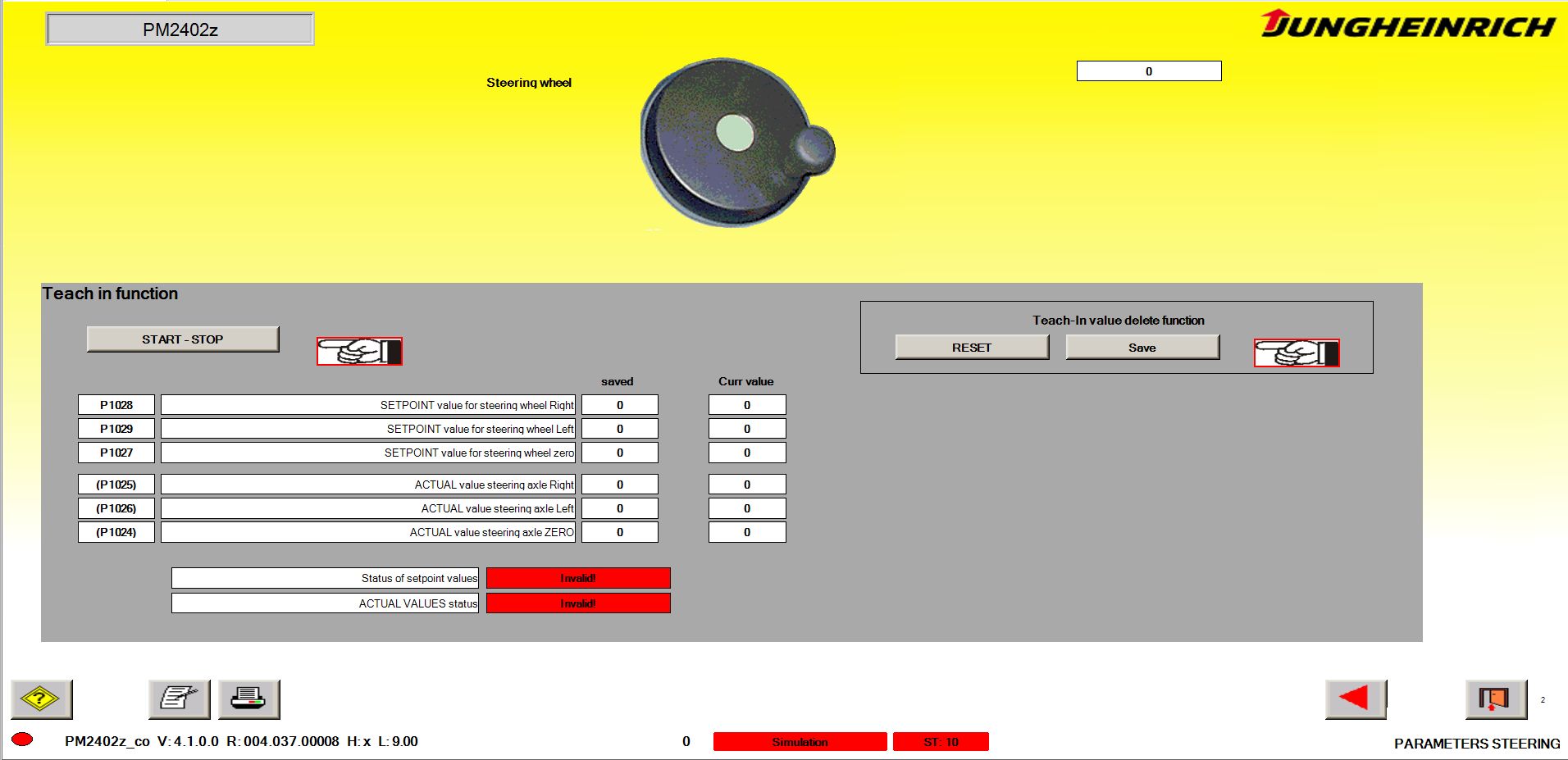1568x760 pixels.
Task: Open help via yellow question diamond icon
Action: point(39,699)
